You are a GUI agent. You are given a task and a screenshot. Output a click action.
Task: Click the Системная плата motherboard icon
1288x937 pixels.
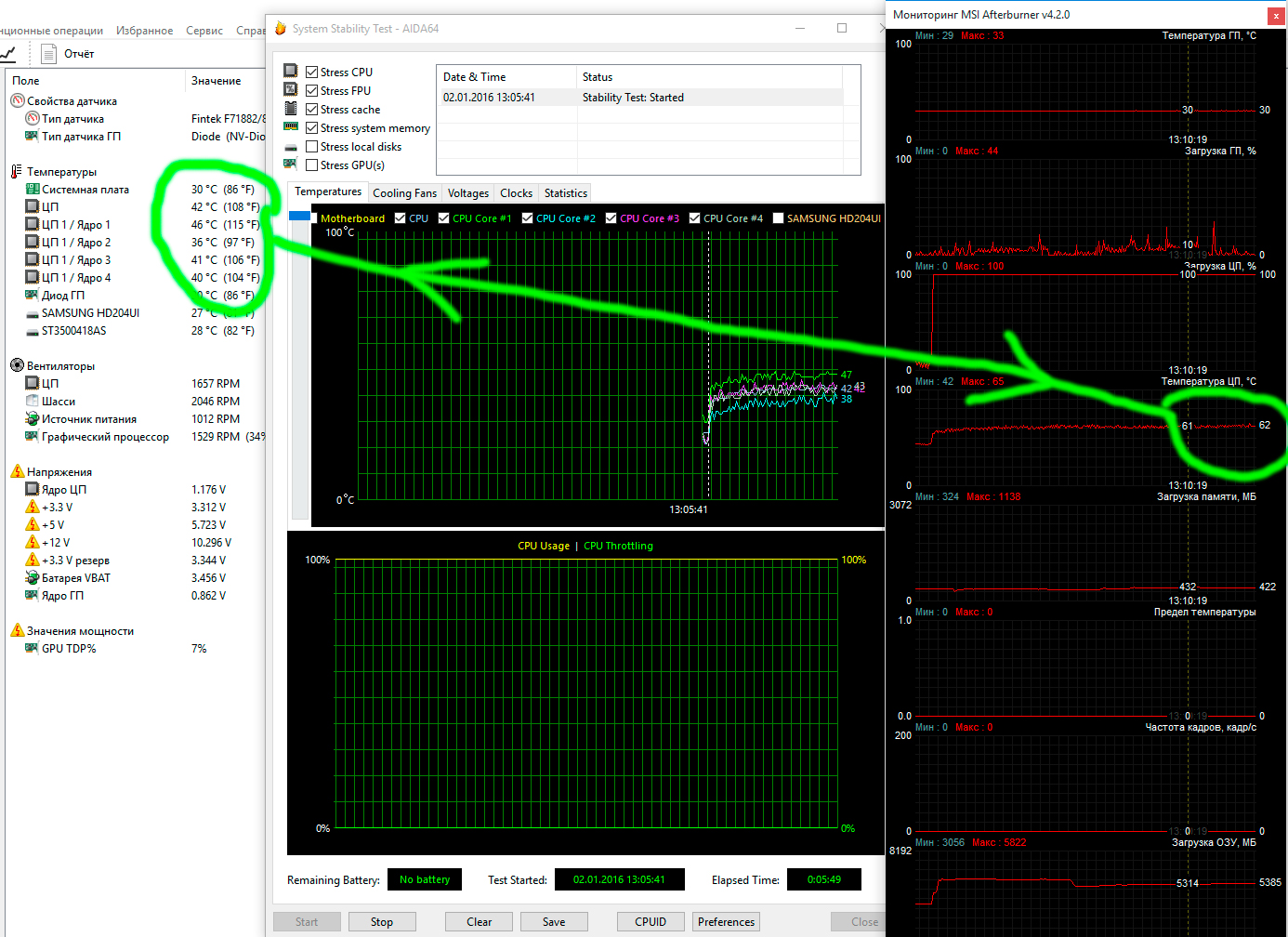(32, 190)
